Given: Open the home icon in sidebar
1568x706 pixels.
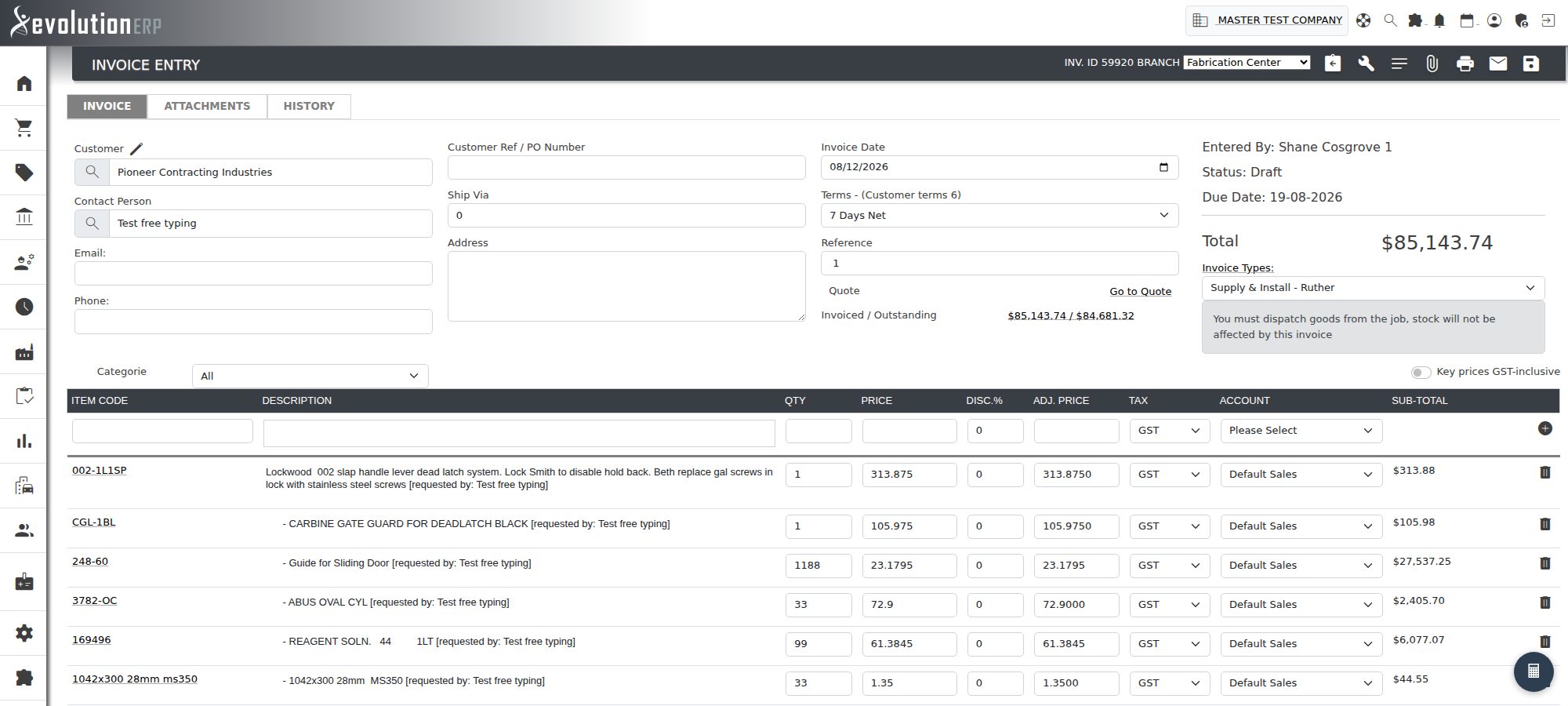Looking at the screenshot, I should tap(24, 83).
